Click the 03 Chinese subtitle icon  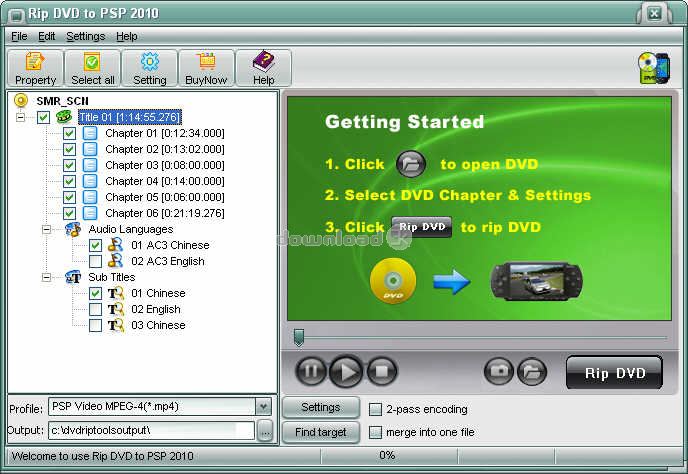(116, 325)
